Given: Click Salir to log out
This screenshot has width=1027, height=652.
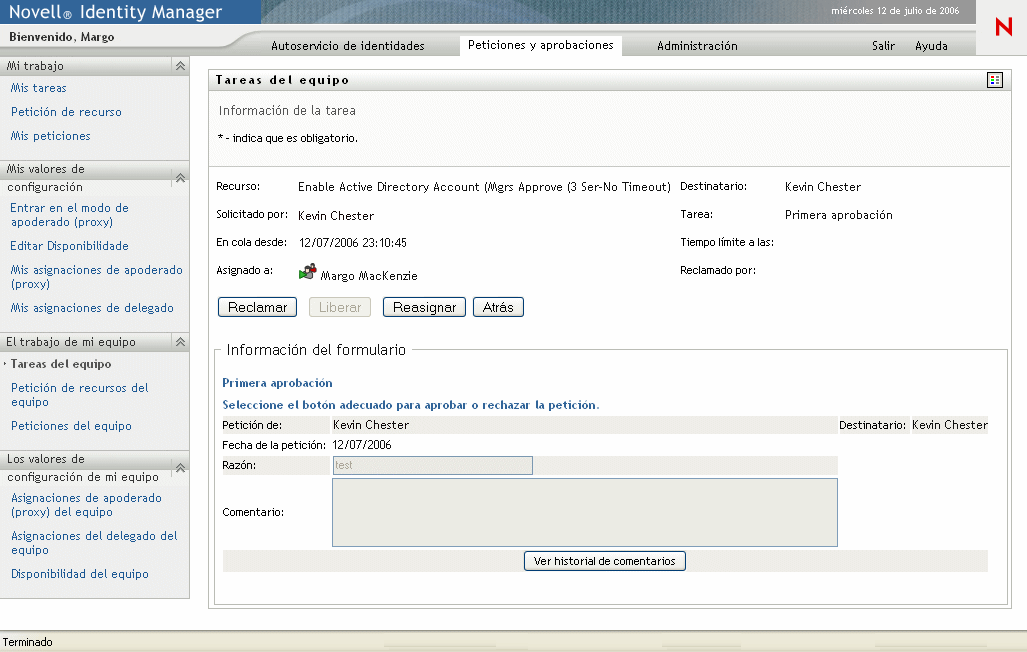Looking at the screenshot, I should 883,46.
